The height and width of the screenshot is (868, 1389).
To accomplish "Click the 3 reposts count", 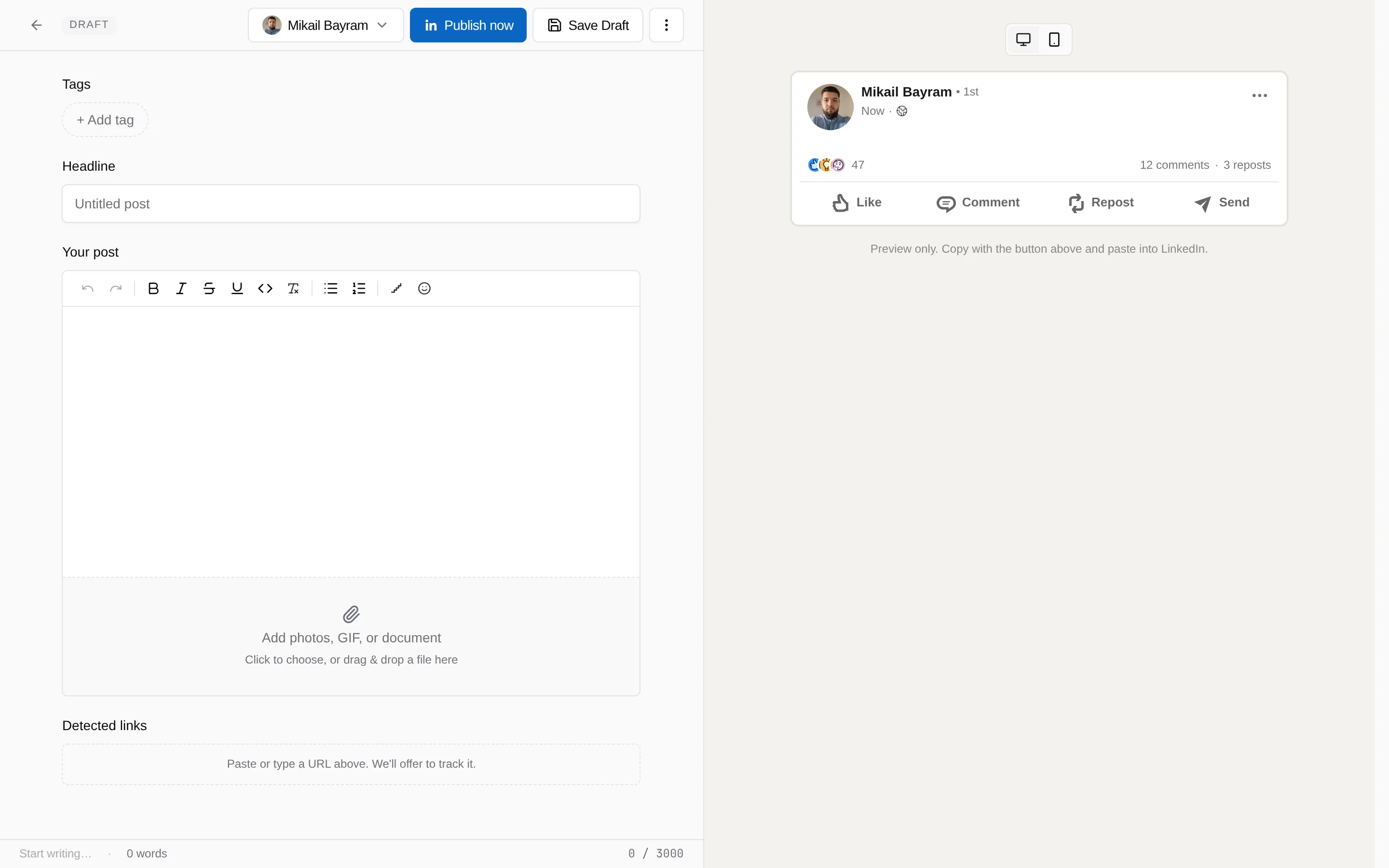I will [x=1247, y=165].
